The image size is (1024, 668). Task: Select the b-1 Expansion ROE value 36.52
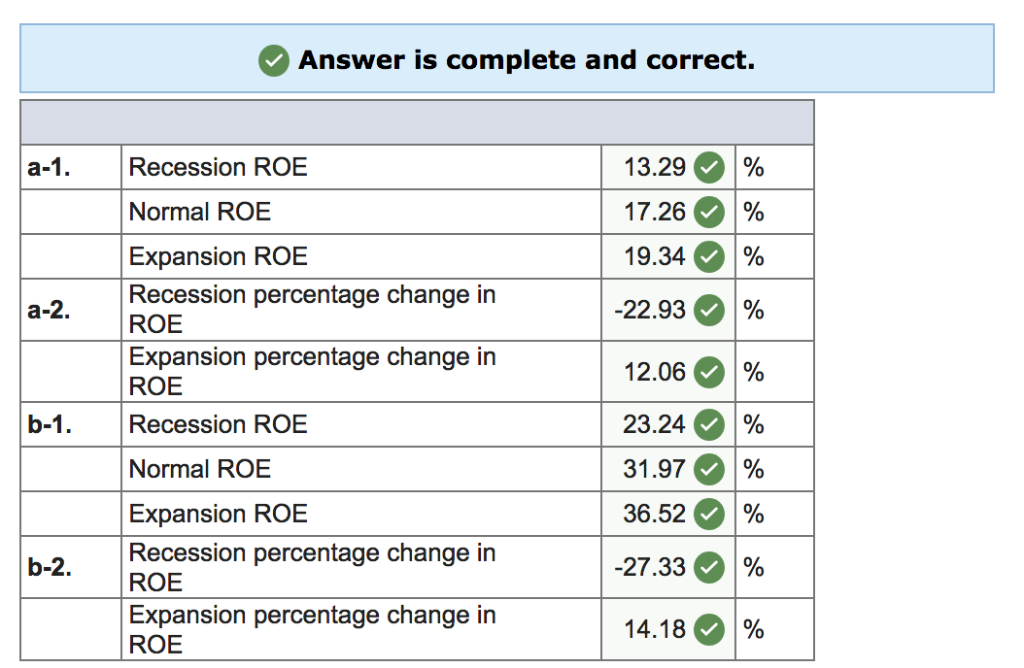point(654,513)
